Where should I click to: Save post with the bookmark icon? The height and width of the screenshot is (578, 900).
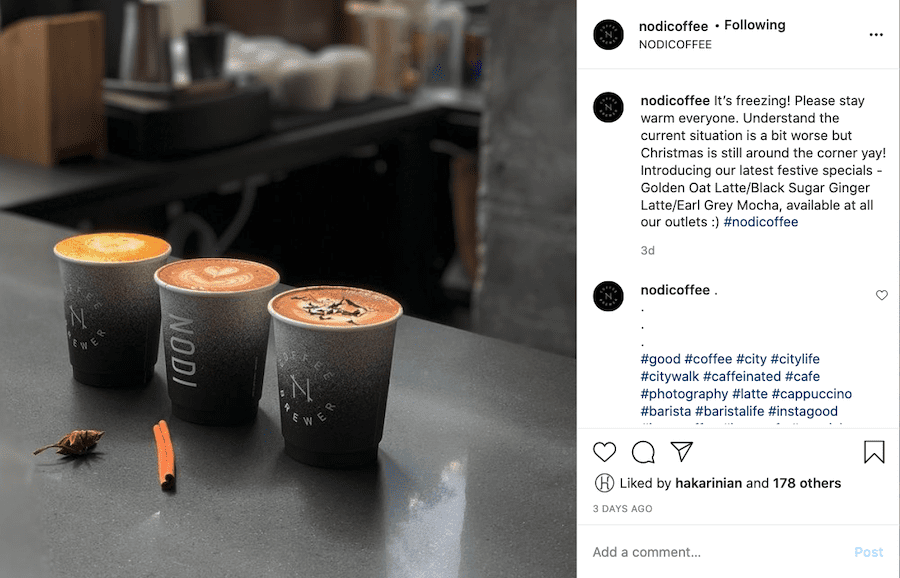pyautogui.click(x=874, y=452)
